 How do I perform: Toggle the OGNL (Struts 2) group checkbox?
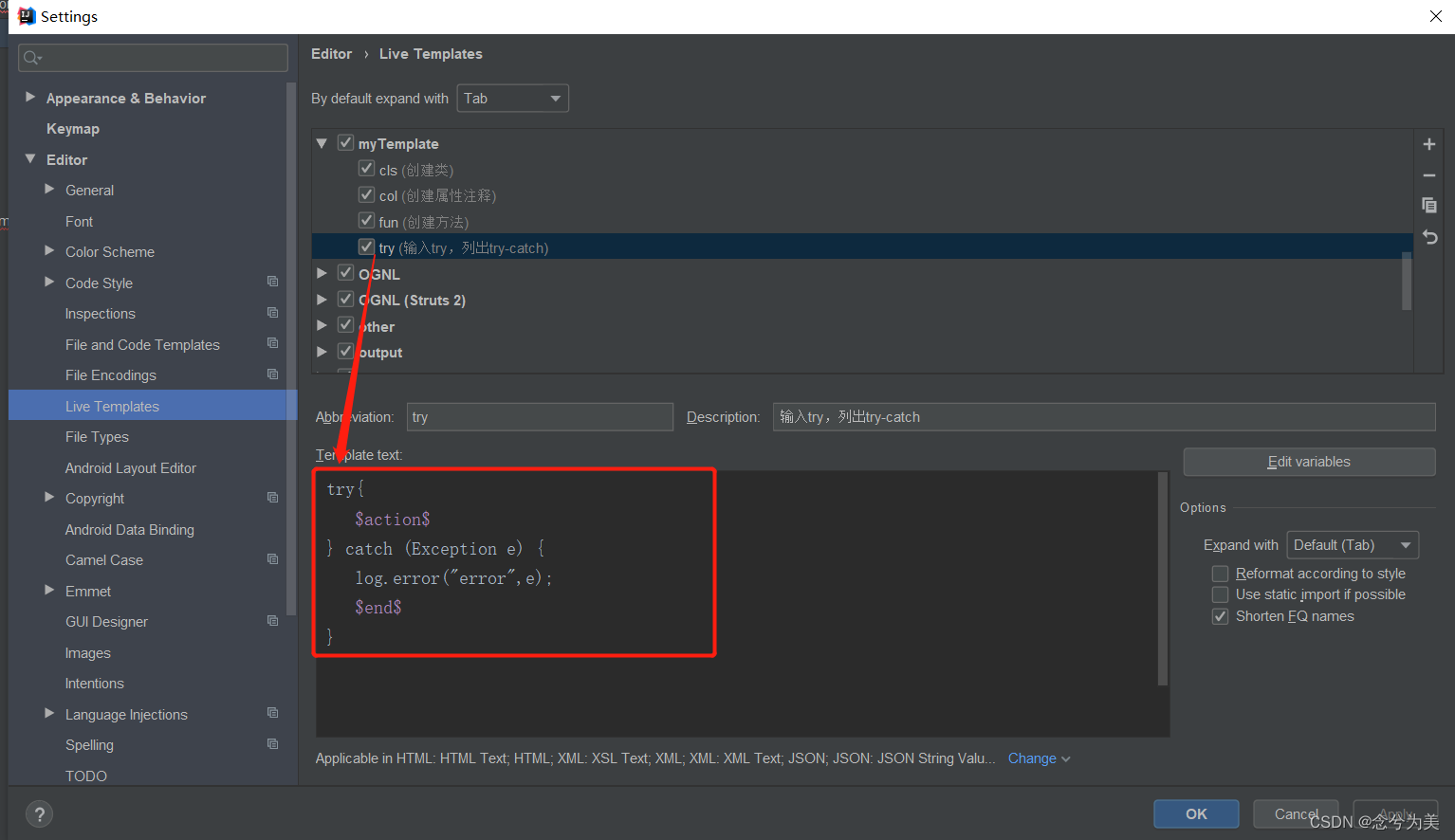(x=345, y=299)
